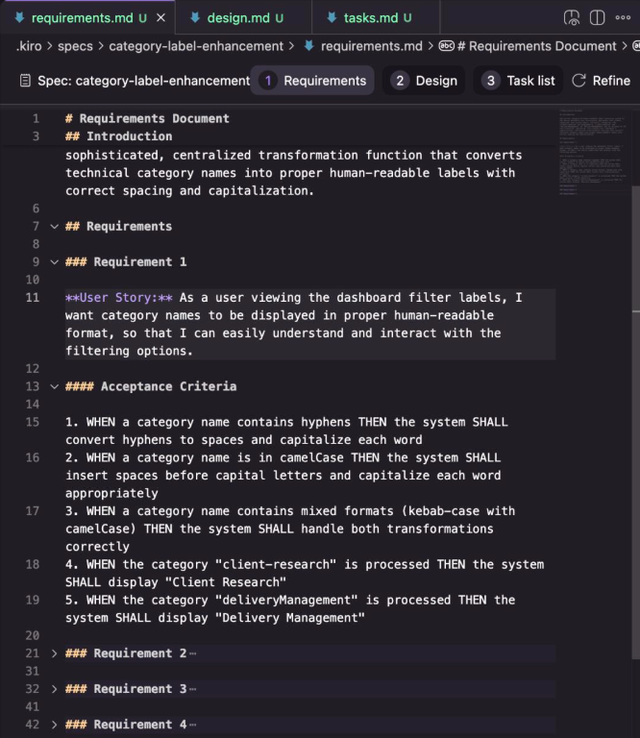Select the Task list spec step
Image resolution: width=640 pixels, height=738 pixels.
coord(519,81)
